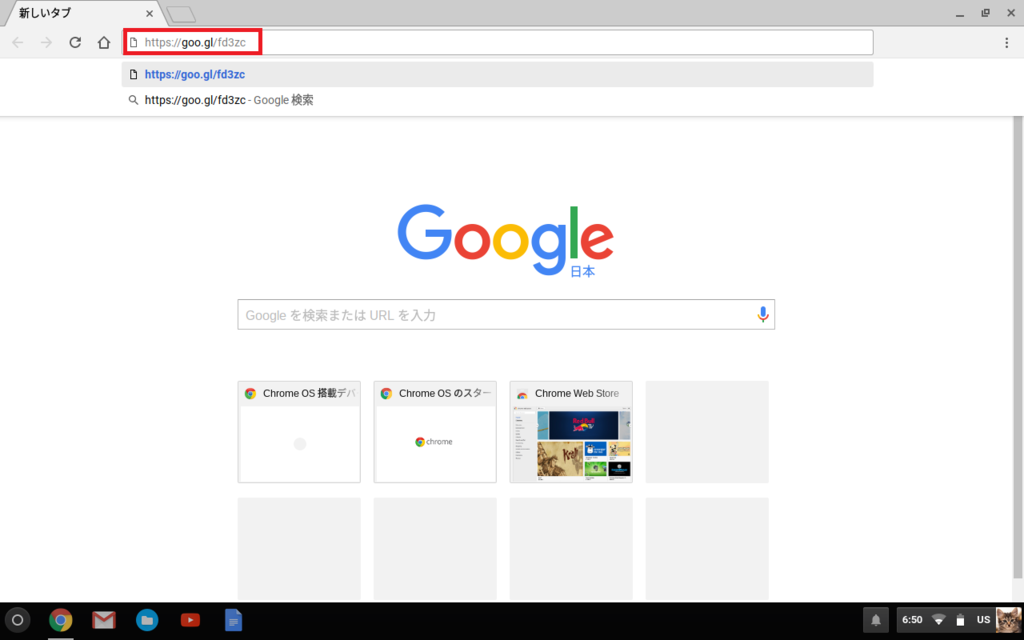Image resolution: width=1024 pixels, height=640 pixels.
Task: Open the notifications bell
Action: [876, 620]
